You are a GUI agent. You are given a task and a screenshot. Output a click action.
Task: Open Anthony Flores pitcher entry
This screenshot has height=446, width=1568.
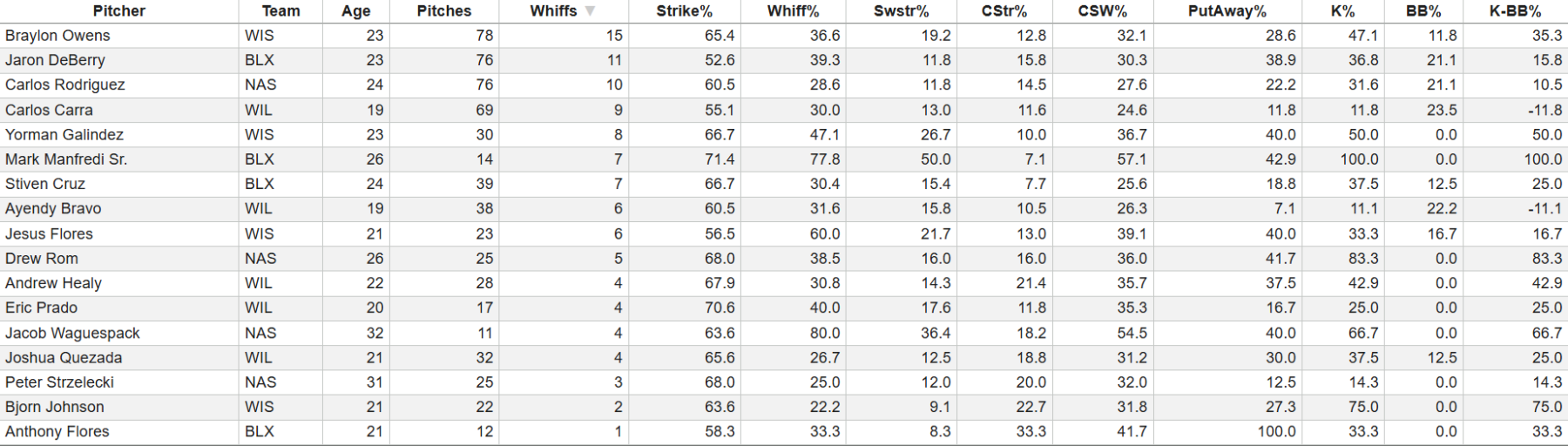point(57,431)
